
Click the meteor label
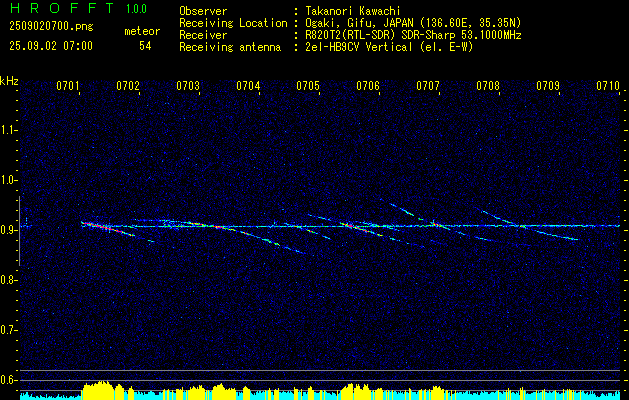tap(142, 31)
